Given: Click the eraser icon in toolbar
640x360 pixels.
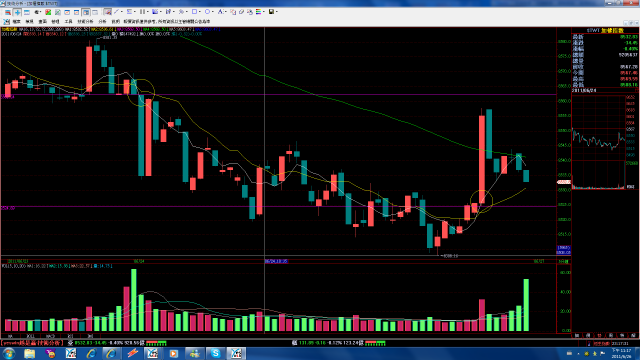Looking at the screenshot, I should point(242,12).
